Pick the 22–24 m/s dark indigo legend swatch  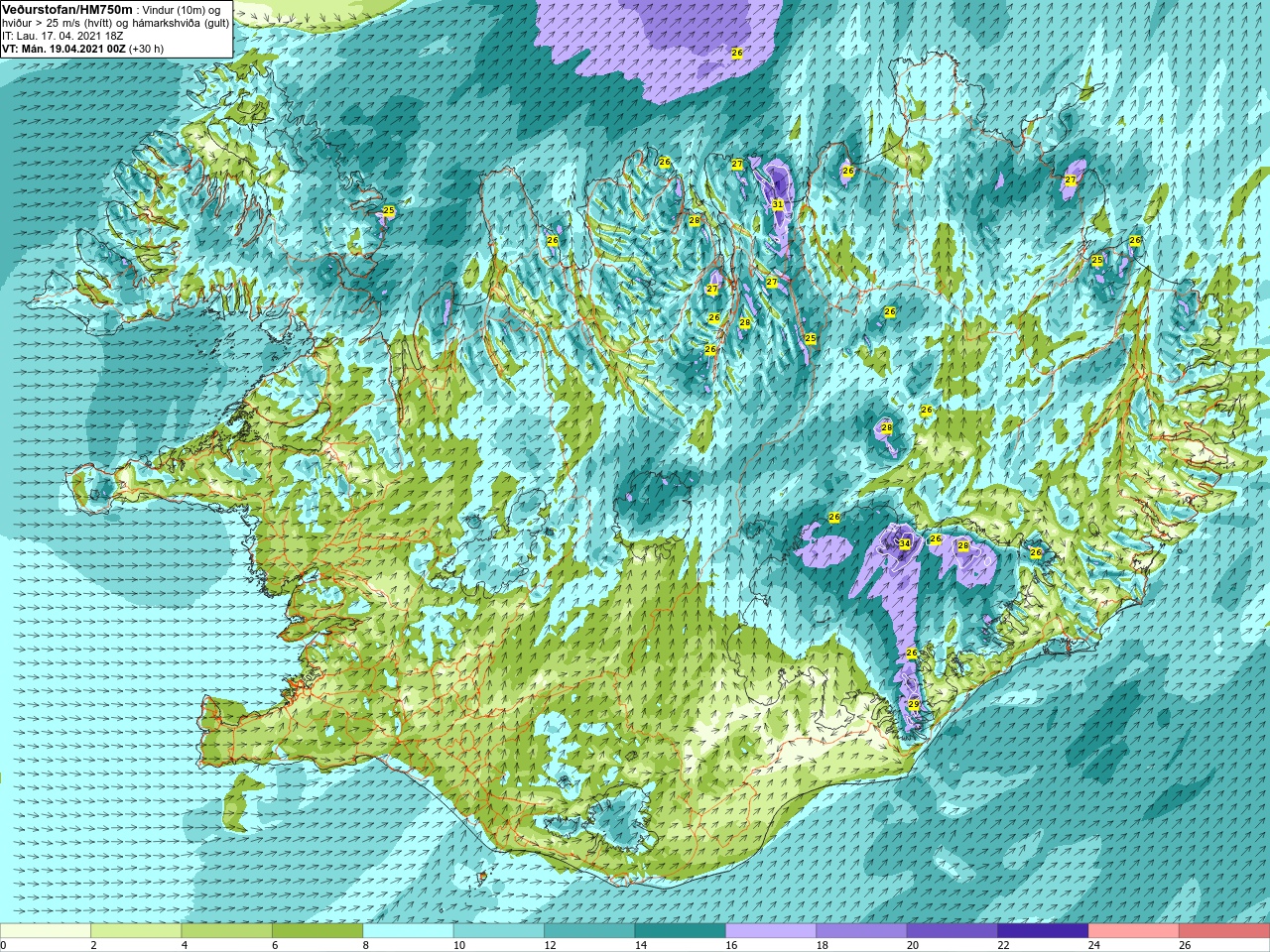(x=1043, y=931)
